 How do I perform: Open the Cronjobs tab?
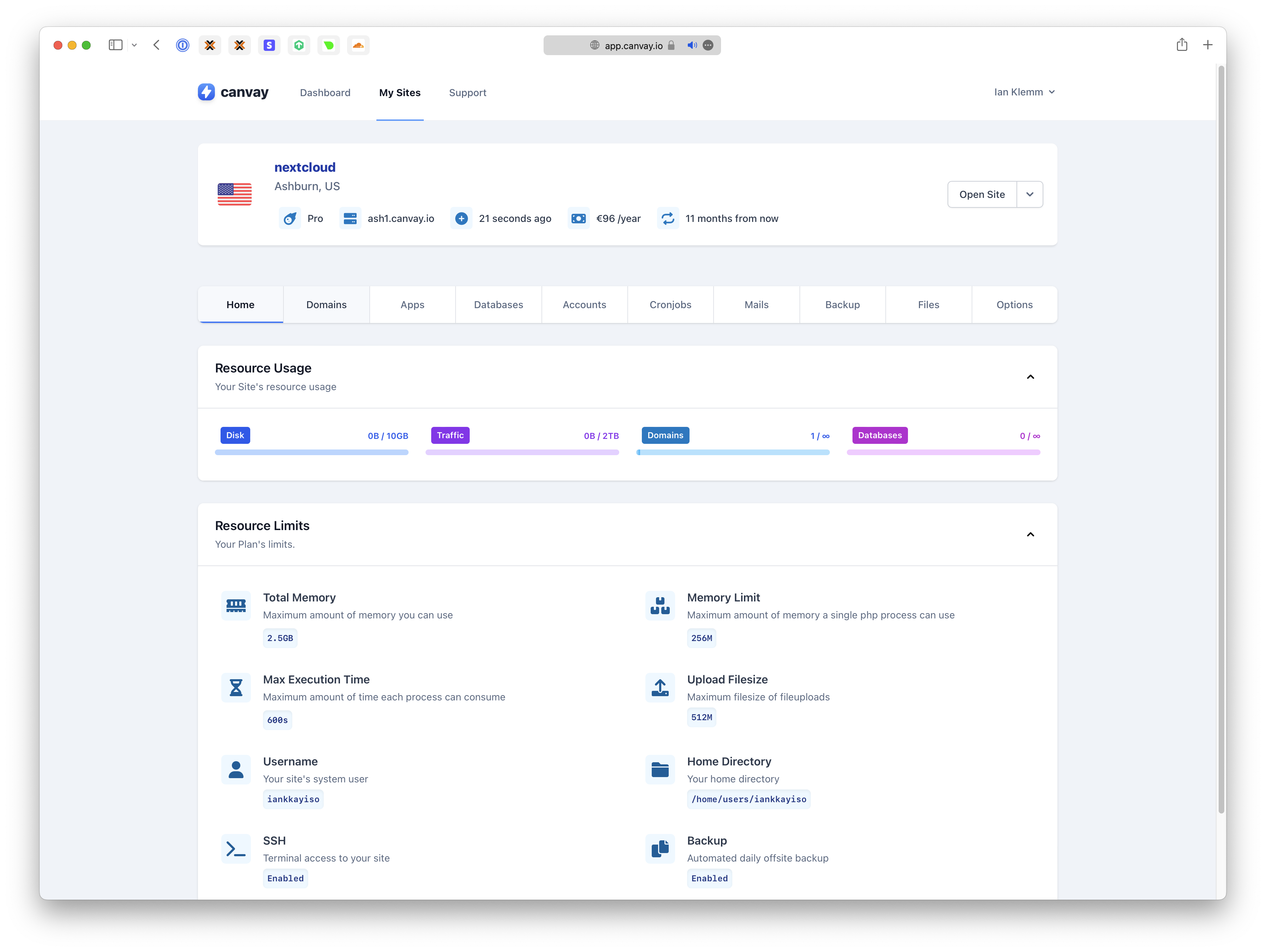[670, 305]
